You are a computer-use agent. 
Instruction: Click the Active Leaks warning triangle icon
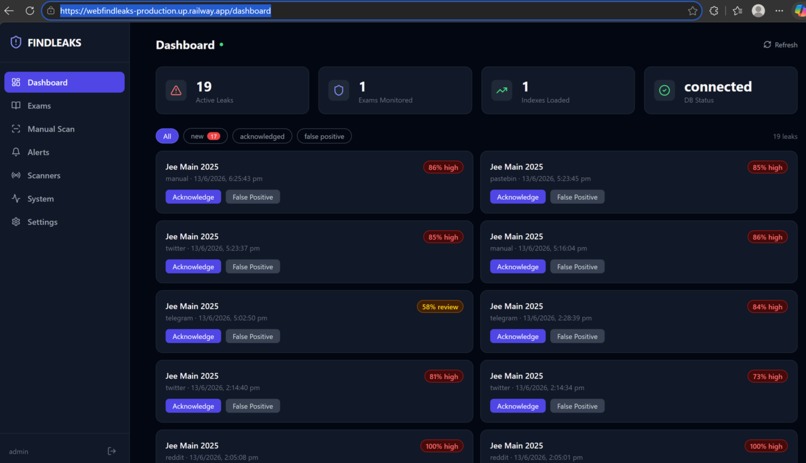pos(176,90)
